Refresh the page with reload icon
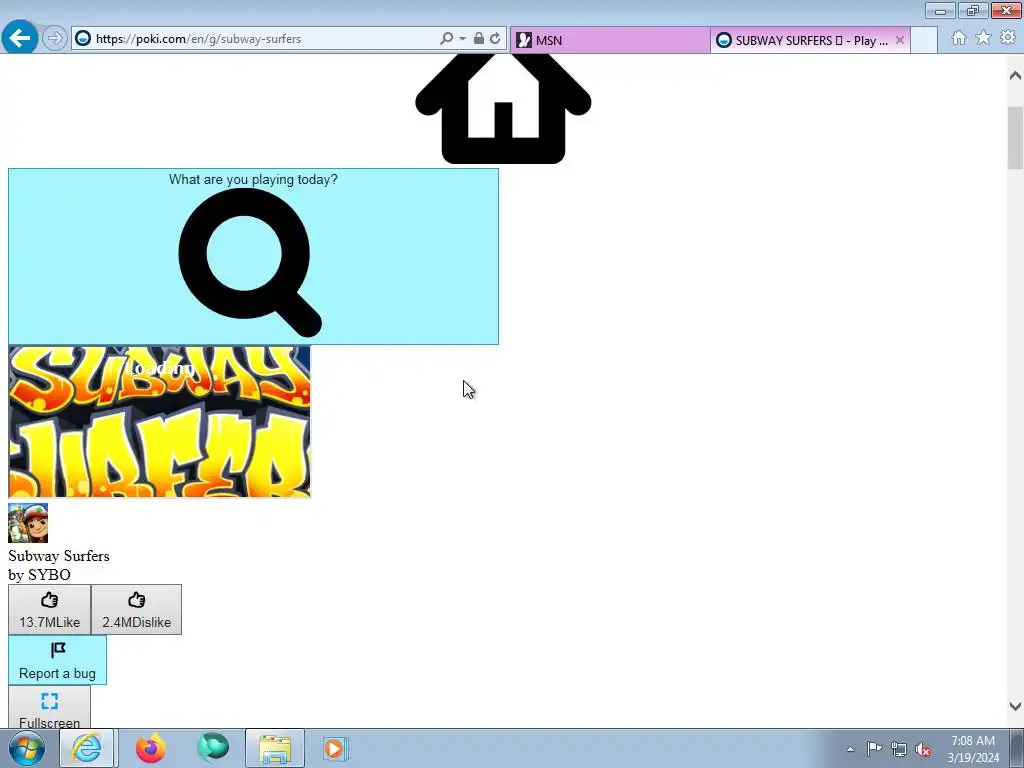The image size is (1024, 768). tap(495, 39)
